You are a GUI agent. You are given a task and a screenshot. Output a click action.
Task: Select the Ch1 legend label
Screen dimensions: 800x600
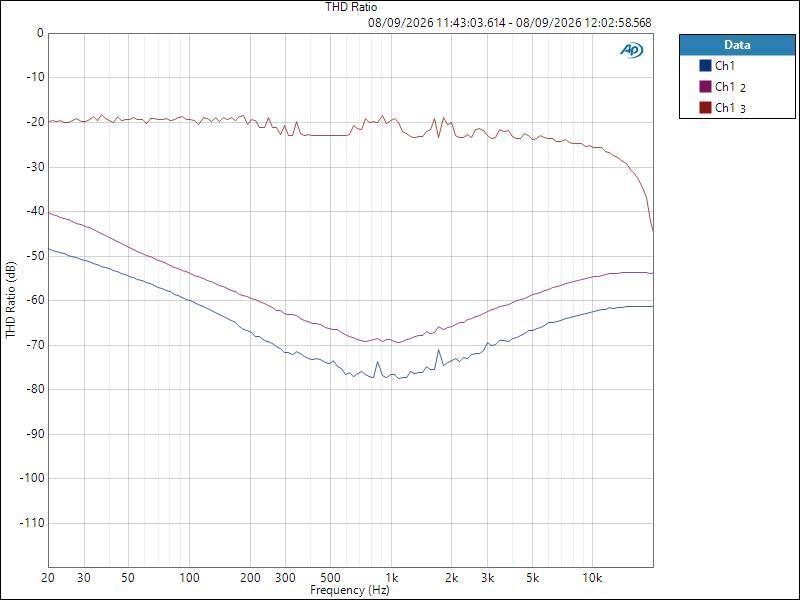pos(724,65)
